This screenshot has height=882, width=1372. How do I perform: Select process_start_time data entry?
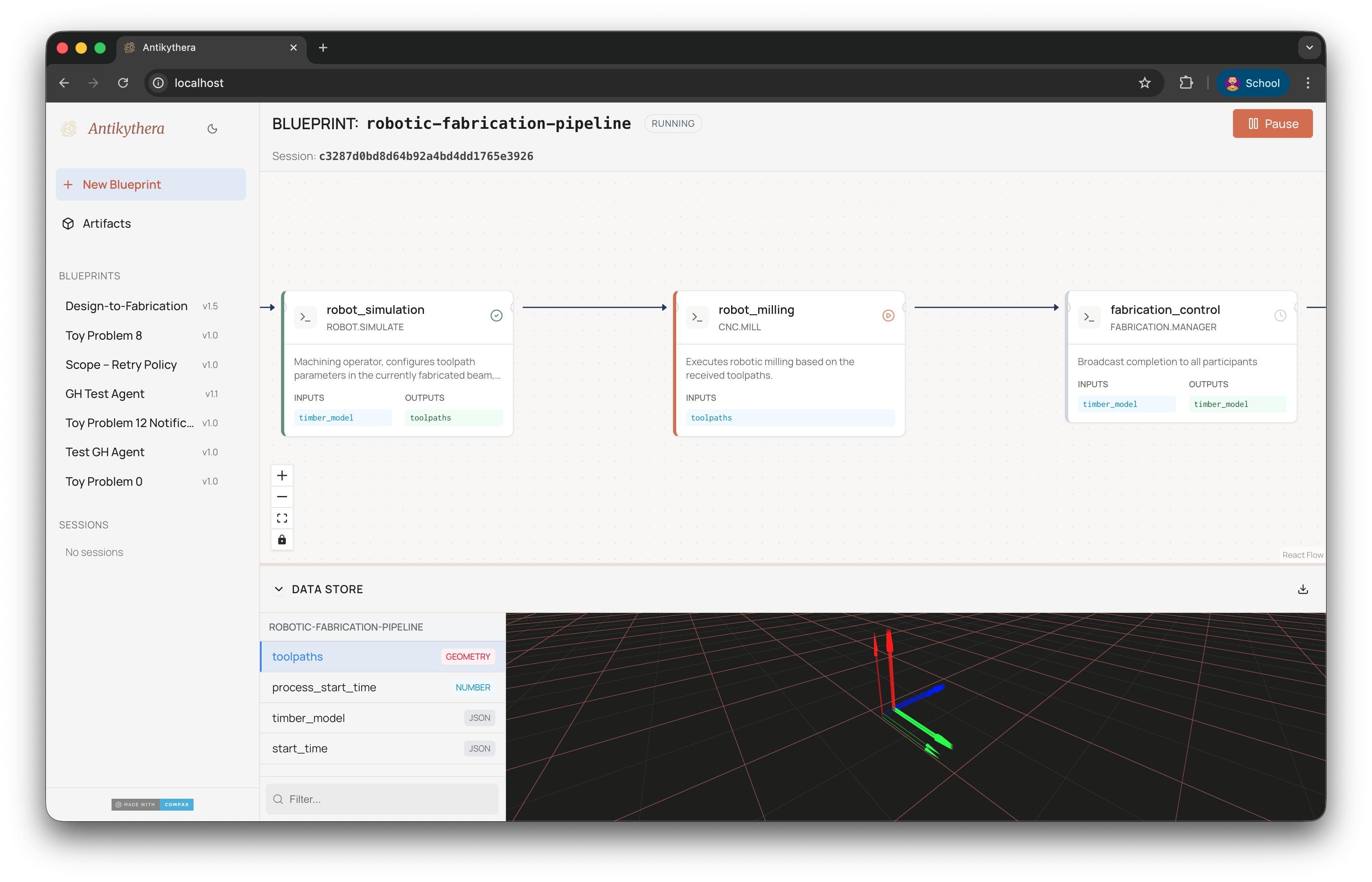click(324, 687)
